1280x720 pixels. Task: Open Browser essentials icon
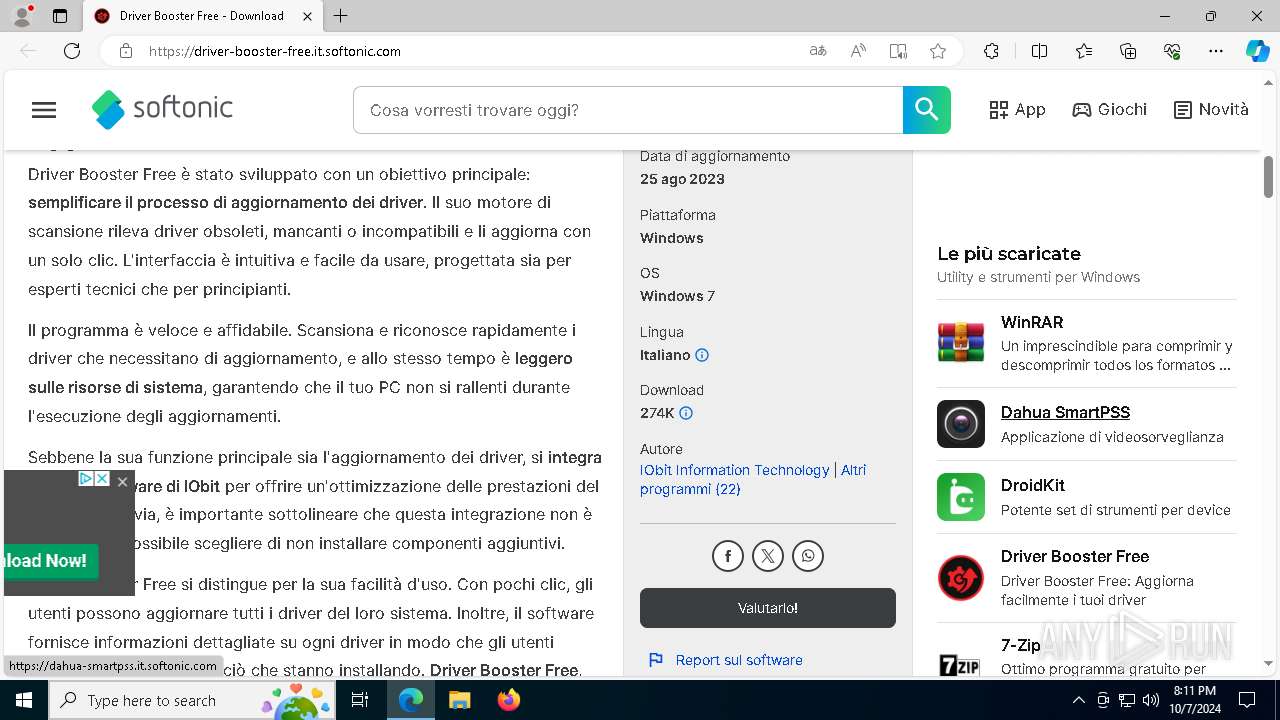pyautogui.click(x=1172, y=51)
